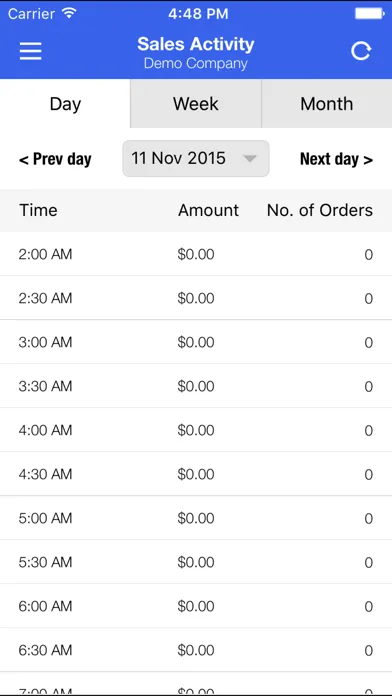
Task: Tap the refresh icon in header
Action: (360, 51)
